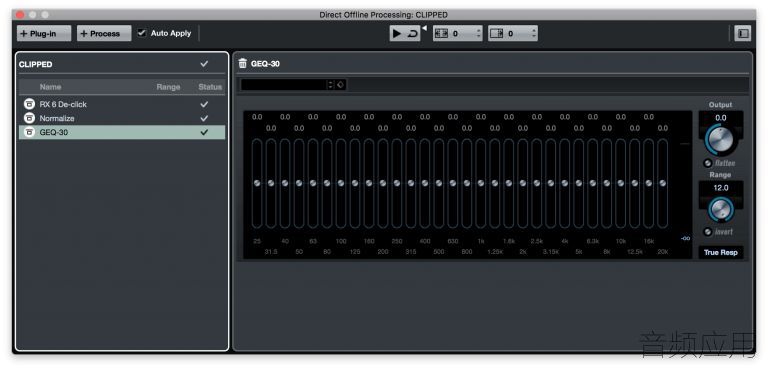
Task: Click the + Process button
Action: coord(104,33)
